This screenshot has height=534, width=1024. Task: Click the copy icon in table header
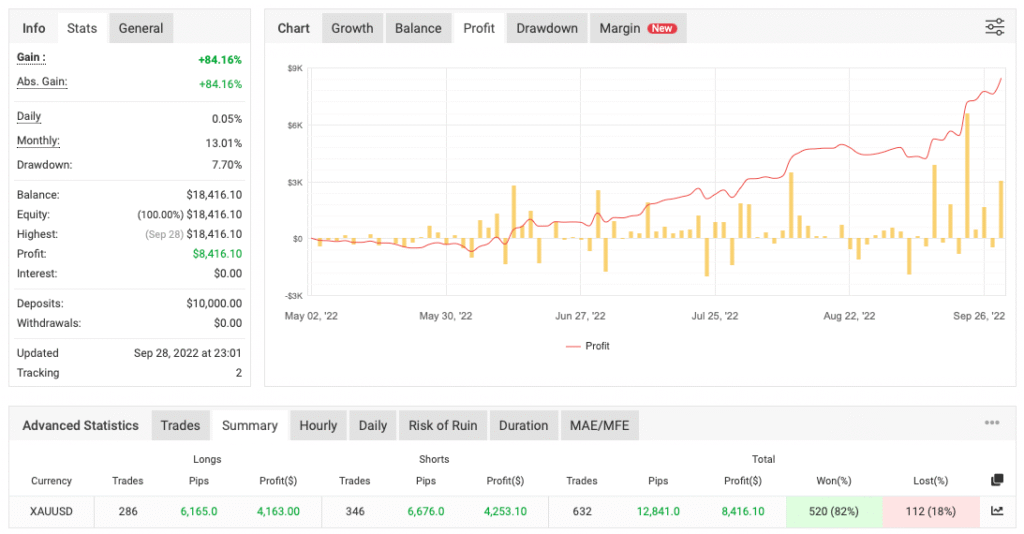(996, 481)
